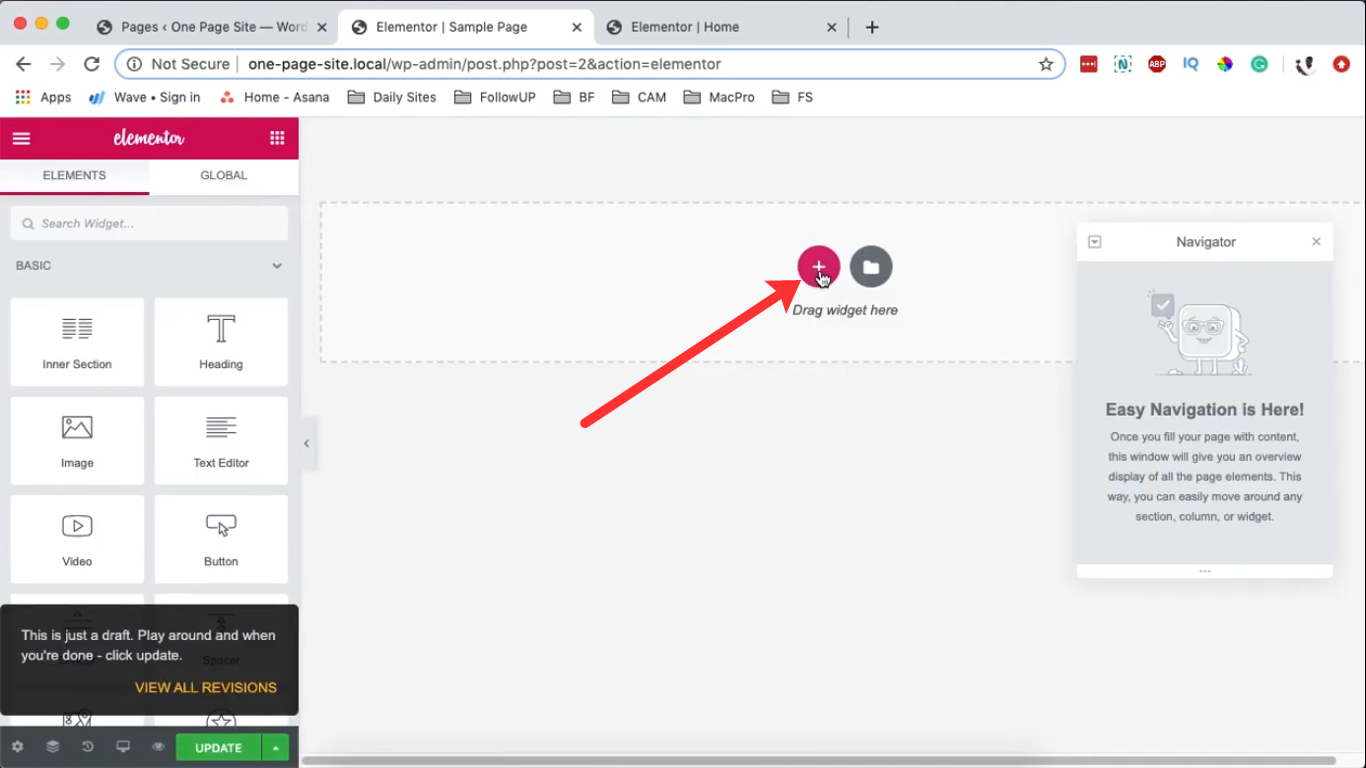Click the Not Secure site info icon
The height and width of the screenshot is (768, 1366).
(x=135, y=64)
